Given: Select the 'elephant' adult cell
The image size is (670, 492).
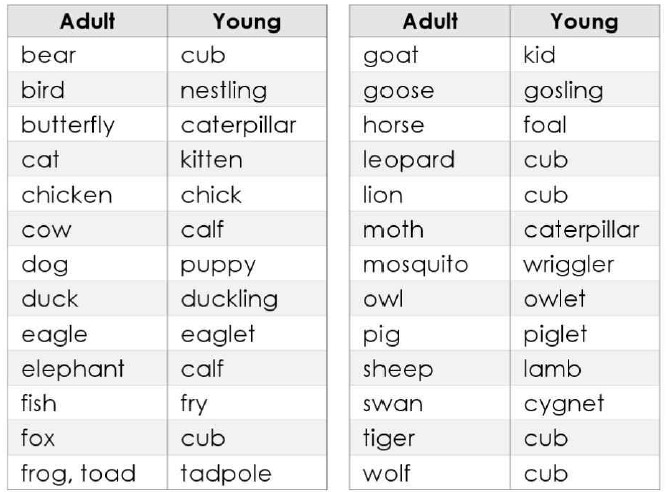Looking at the screenshot, I should 88,368.
